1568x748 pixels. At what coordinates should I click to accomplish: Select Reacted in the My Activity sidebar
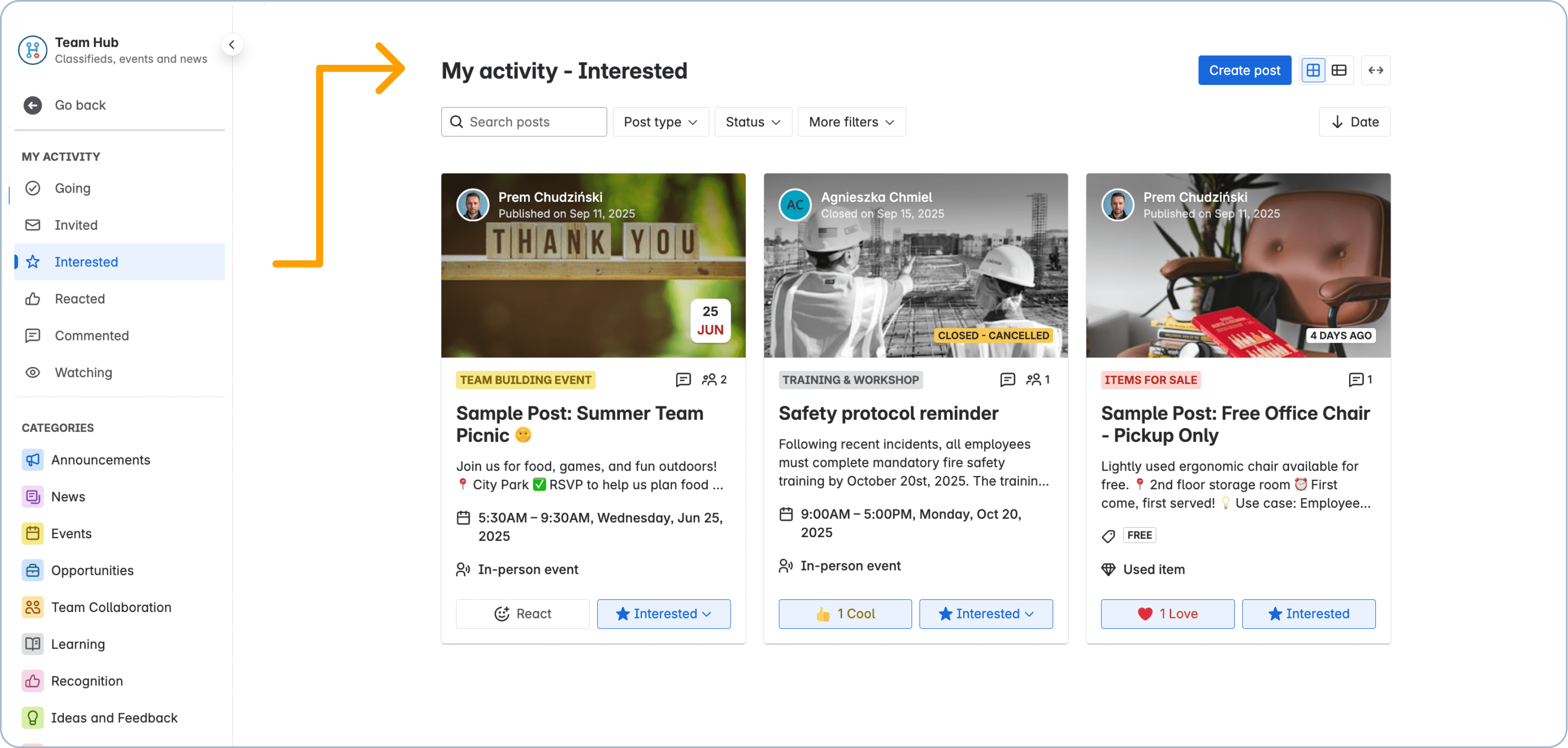79,298
